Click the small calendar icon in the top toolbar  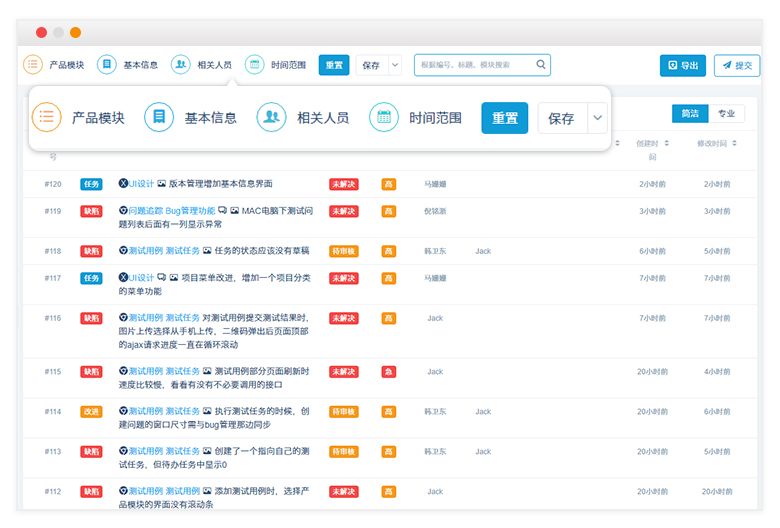254,65
